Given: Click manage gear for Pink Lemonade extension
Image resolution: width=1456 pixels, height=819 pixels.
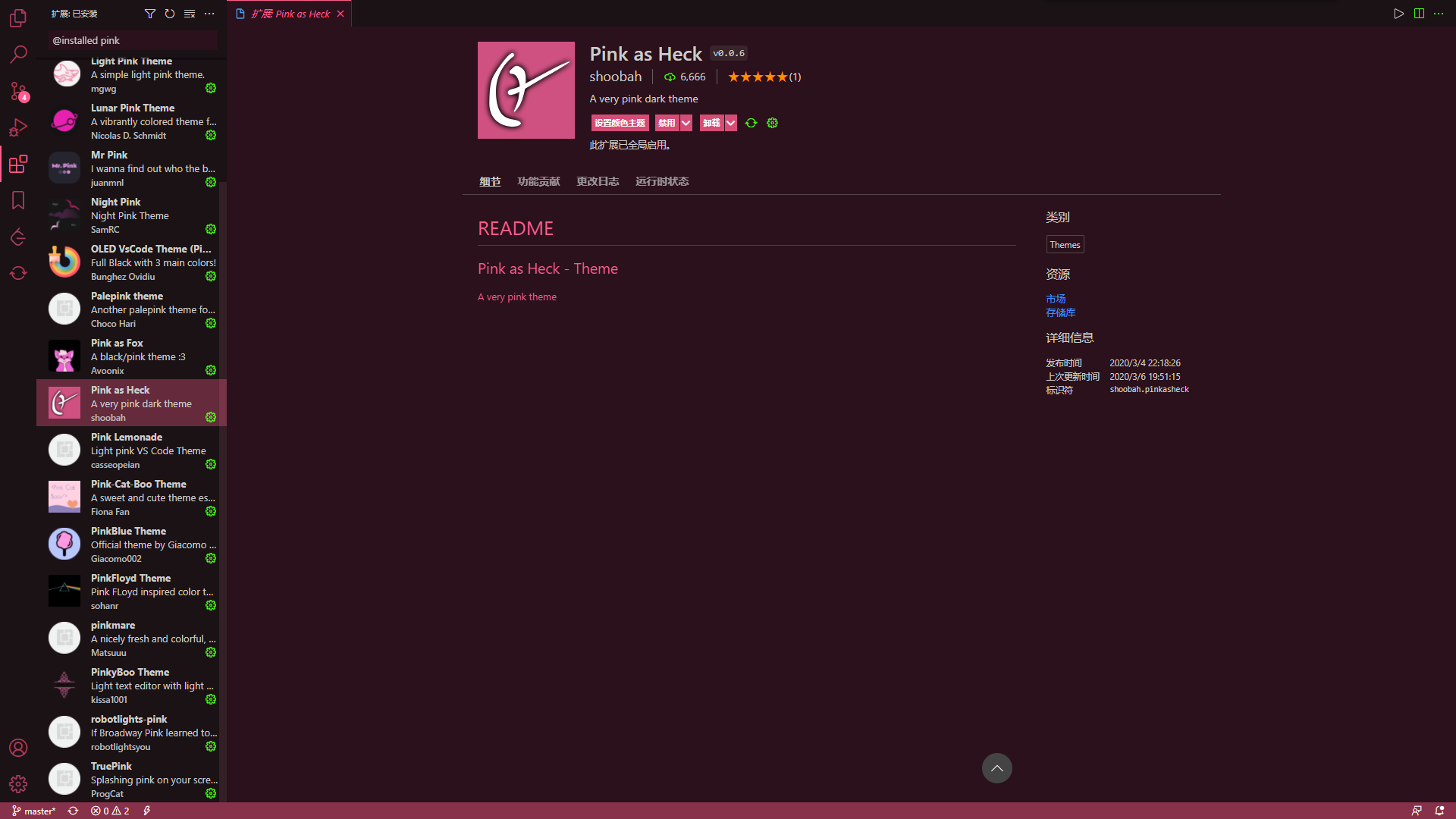Looking at the screenshot, I should (x=211, y=464).
